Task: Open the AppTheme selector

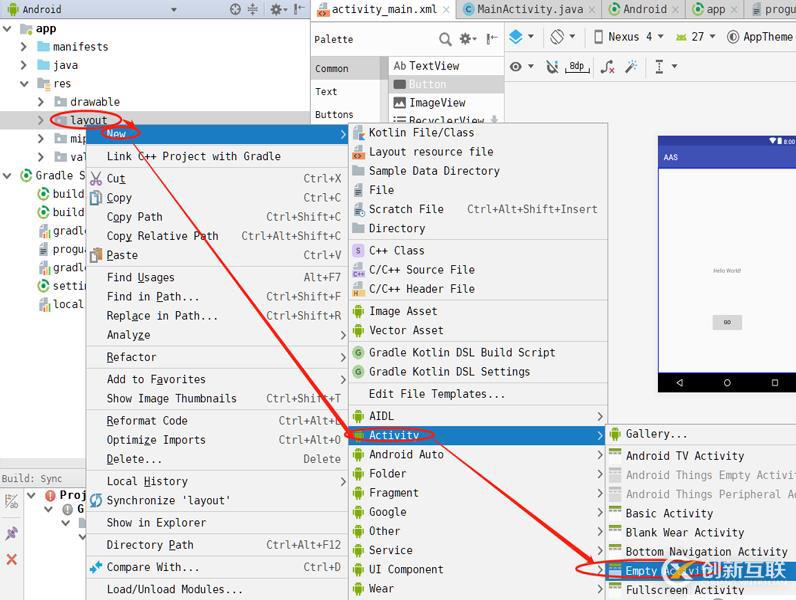Action: (x=759, y=37)
